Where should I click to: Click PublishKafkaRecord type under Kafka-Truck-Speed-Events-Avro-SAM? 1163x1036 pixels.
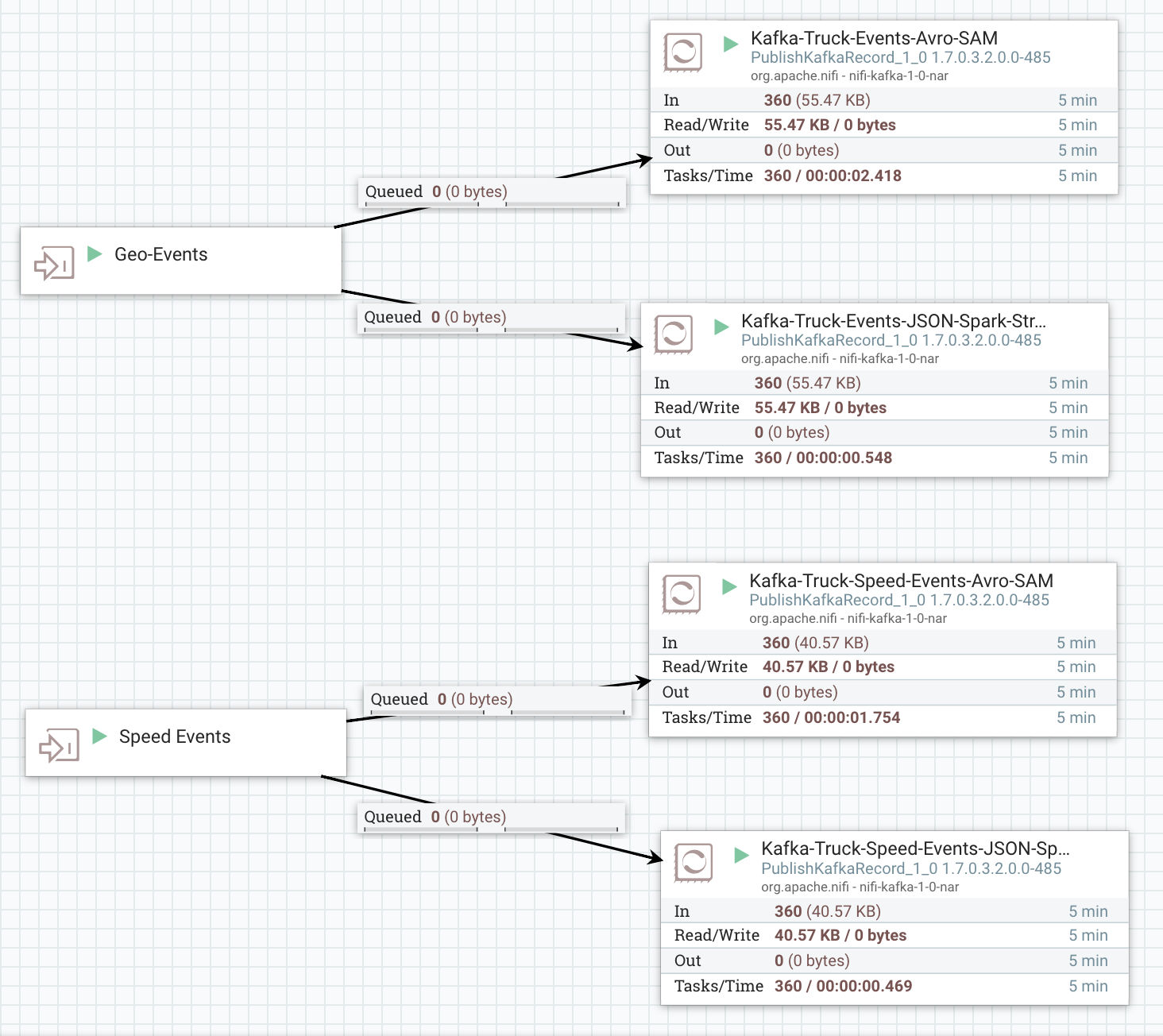(899, 600)
